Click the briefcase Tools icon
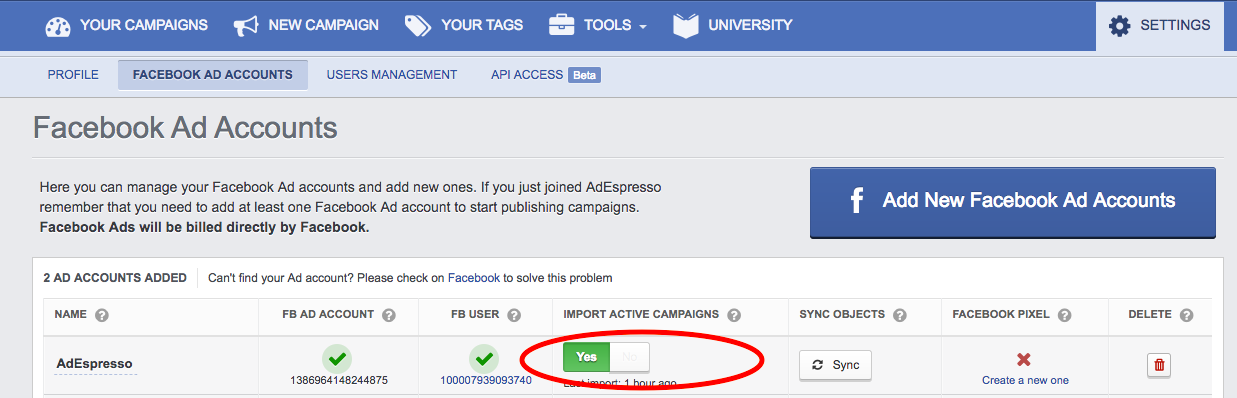This screenshot has height=398, width=1237. pos(562,26)
